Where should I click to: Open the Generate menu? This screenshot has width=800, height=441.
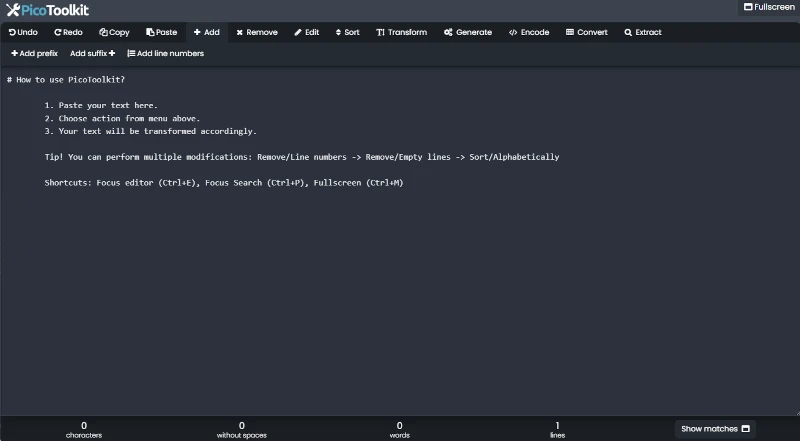point(468,32)
